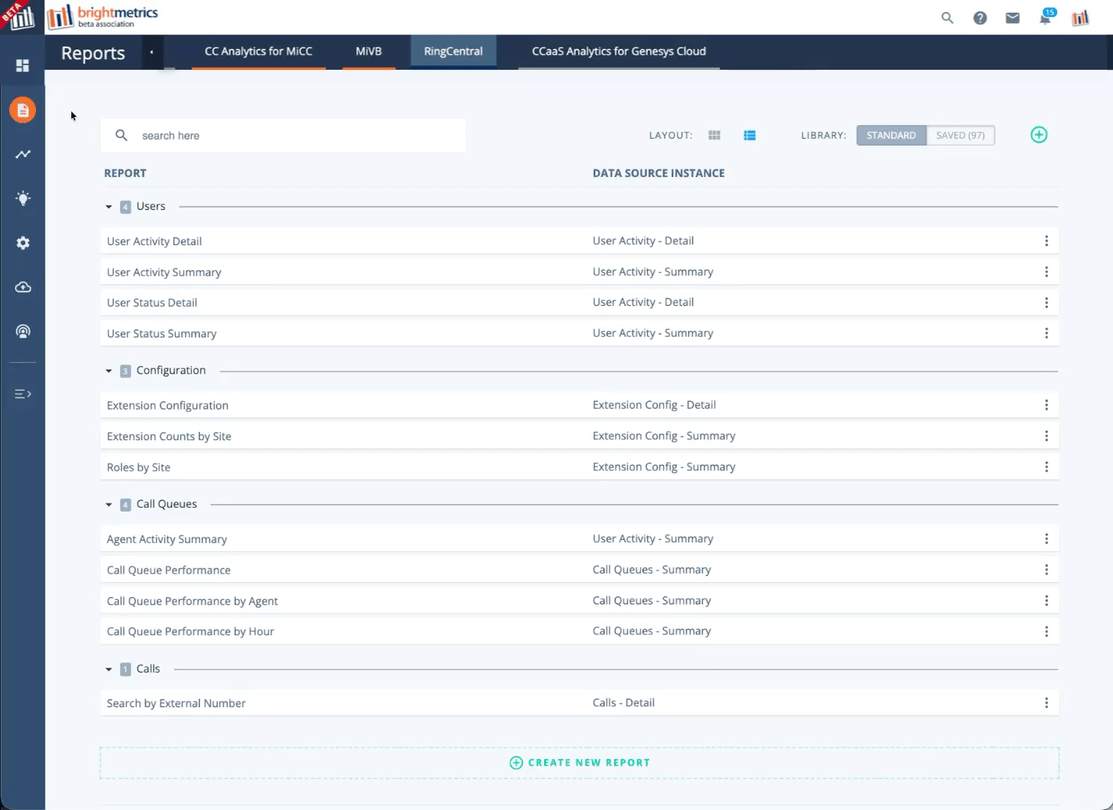Open Call Queue Performance by Hour report
The image size is (1113, 810).
point(190,632)
